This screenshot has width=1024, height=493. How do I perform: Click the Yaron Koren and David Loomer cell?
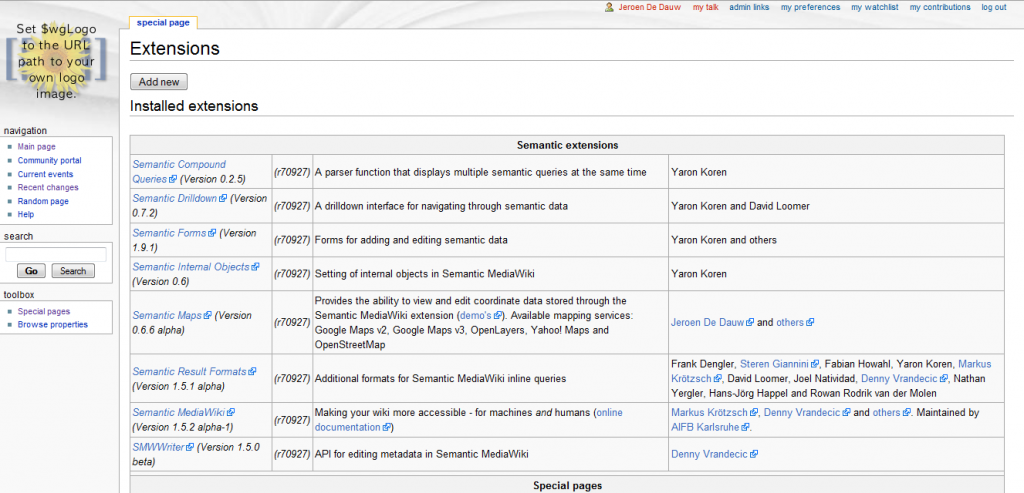pos(836,206)
